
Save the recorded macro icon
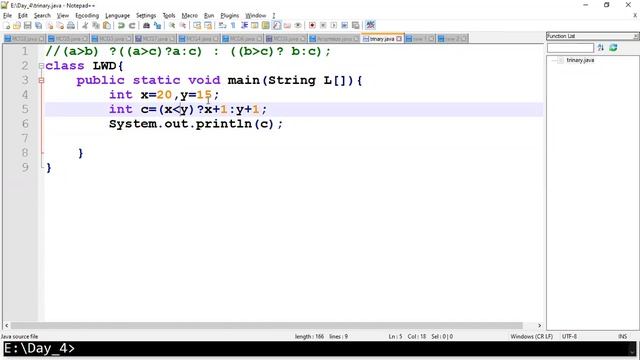pos(356,25)
